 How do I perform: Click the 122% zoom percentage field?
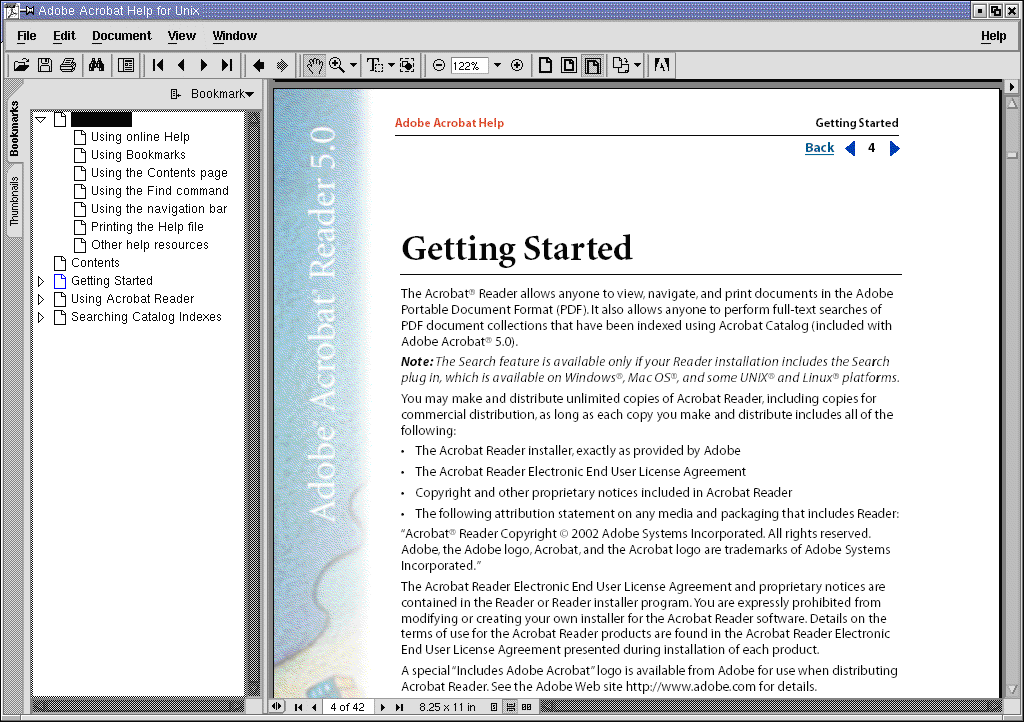pyautogui.click(x=469, y=66)
